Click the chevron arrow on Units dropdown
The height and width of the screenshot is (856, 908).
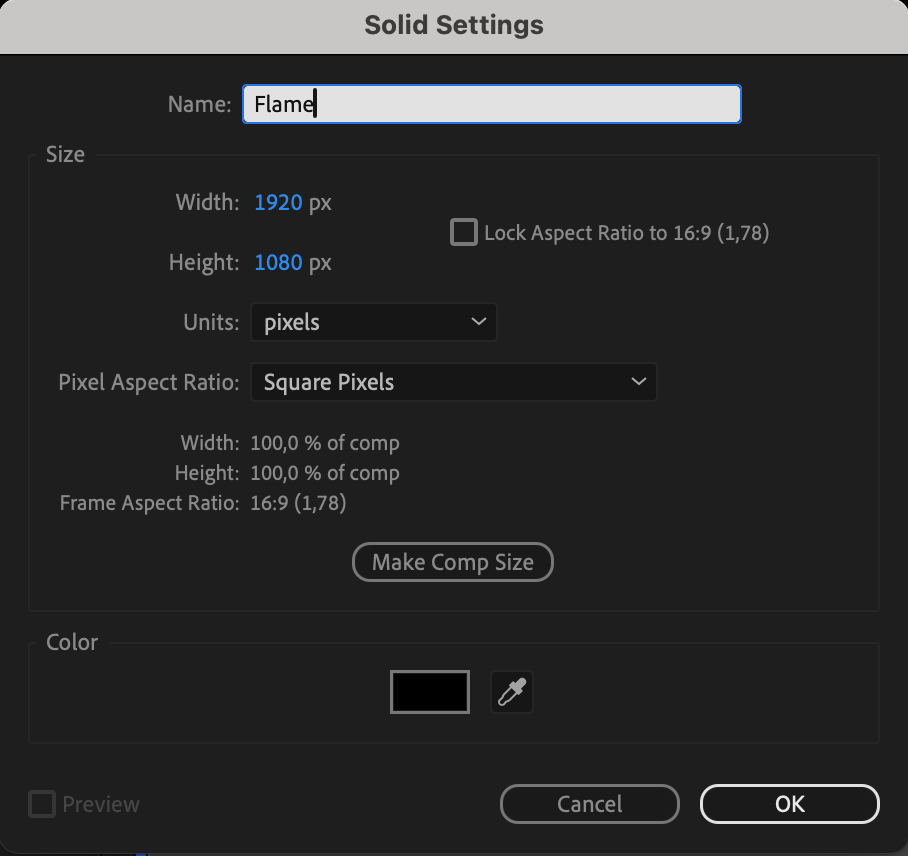tap(478, 323)
